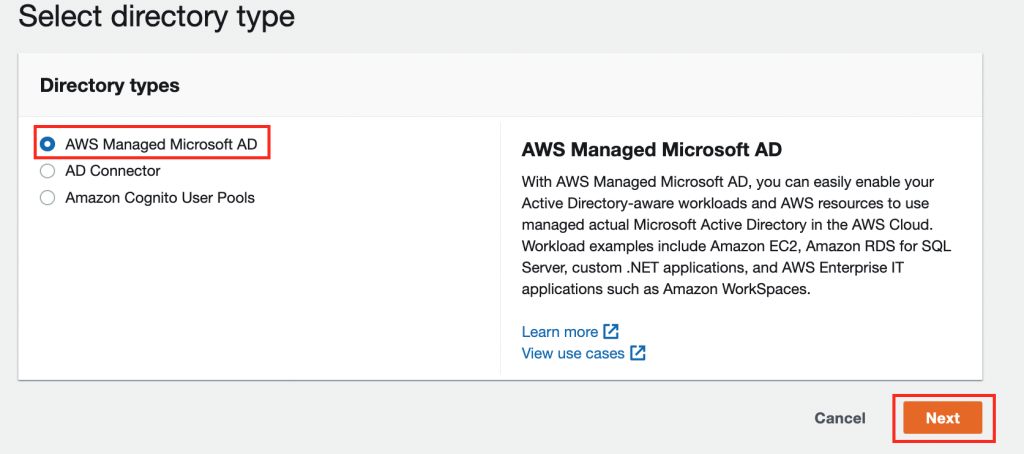Choose the AD Connector radio option
The image size is (1024, 454).
coord(48,171)
